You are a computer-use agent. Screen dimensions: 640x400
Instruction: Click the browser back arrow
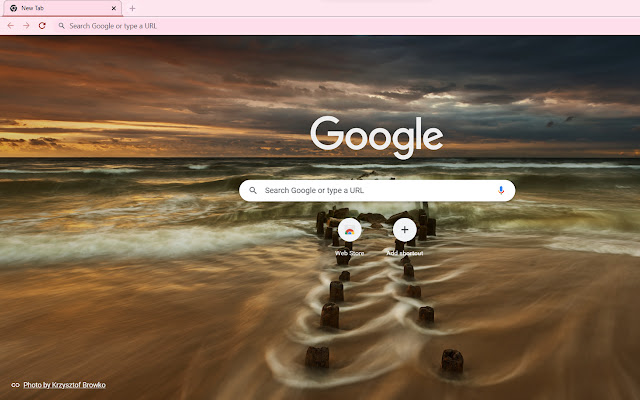tap(11, 26)
